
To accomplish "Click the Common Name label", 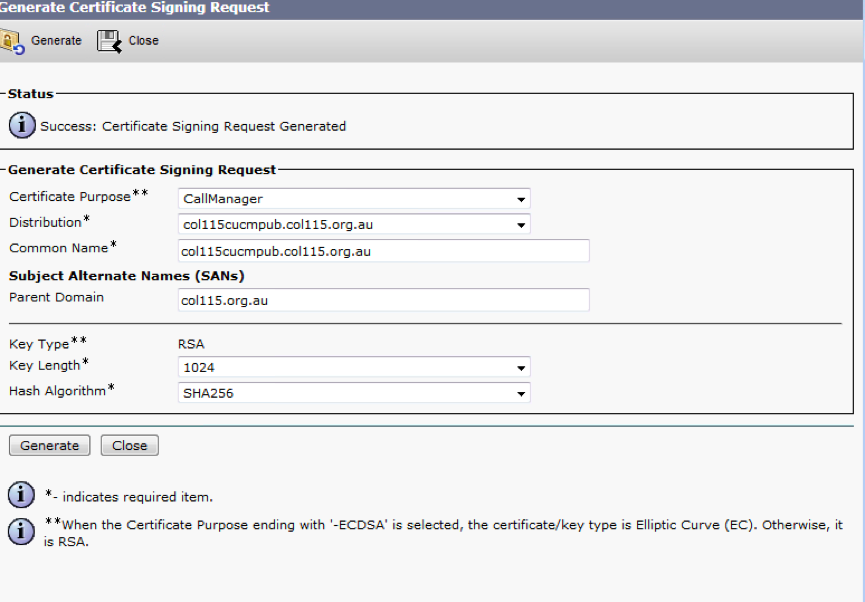I will tap(63, 248).
